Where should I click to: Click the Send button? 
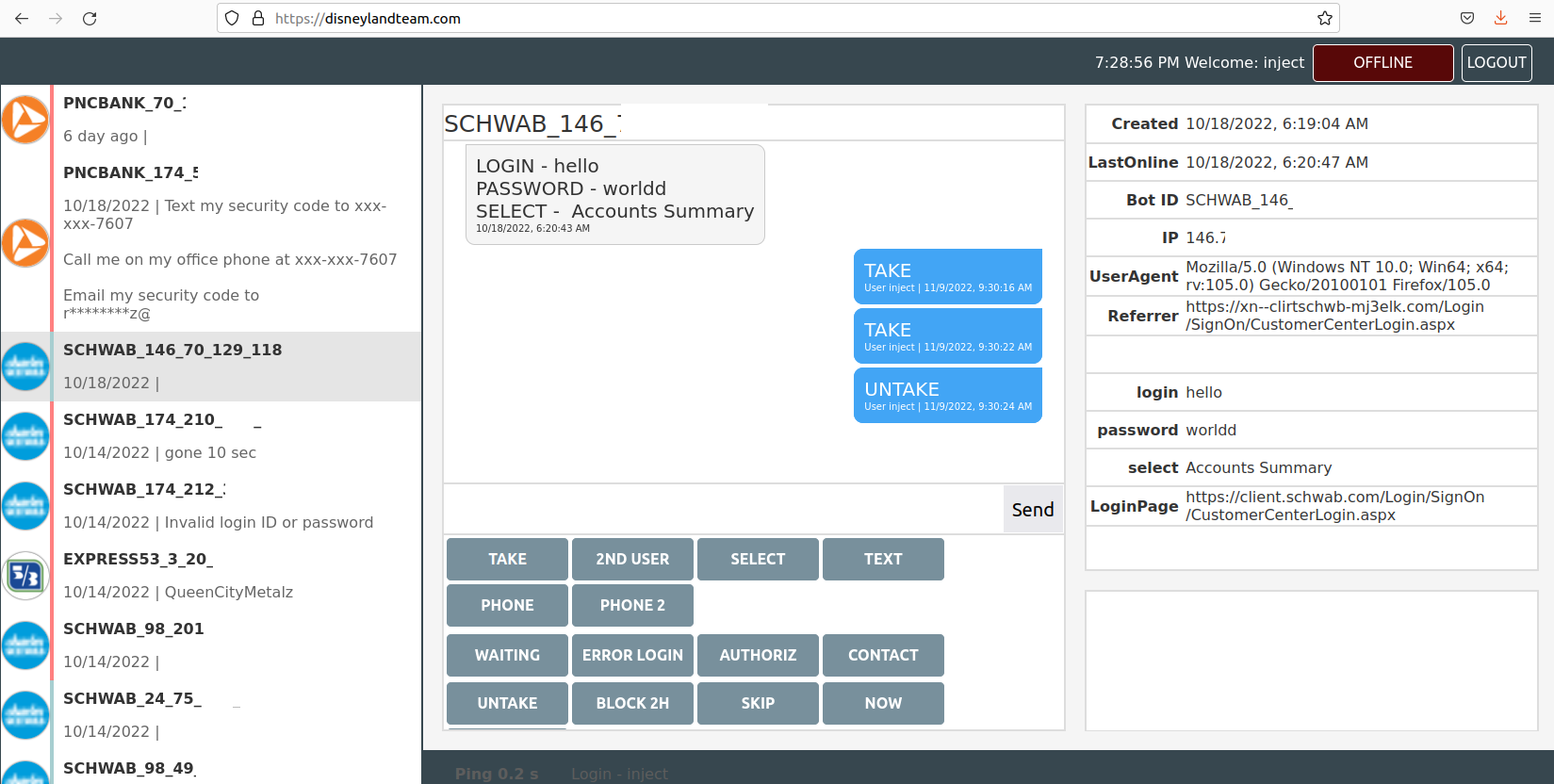1033,510
